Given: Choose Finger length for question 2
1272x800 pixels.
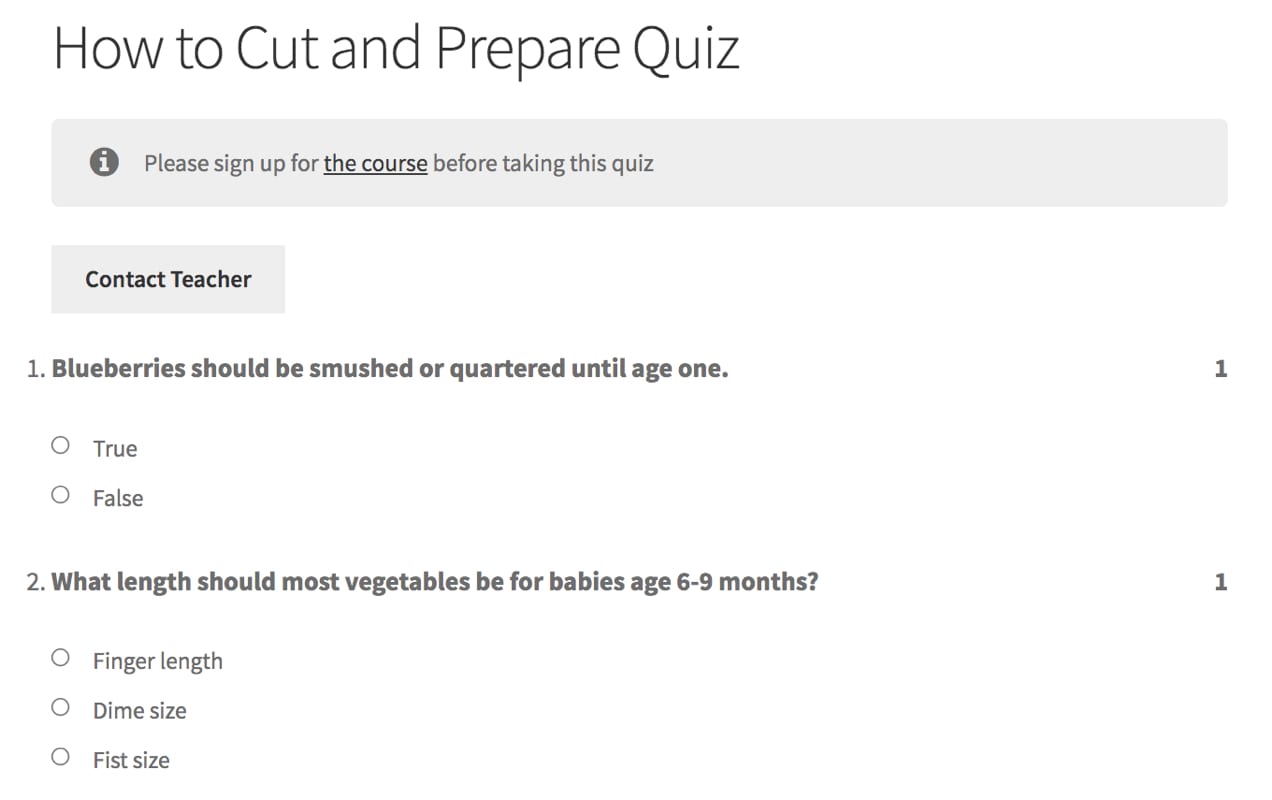Looking at the screenshot, I should coord(60,657).
